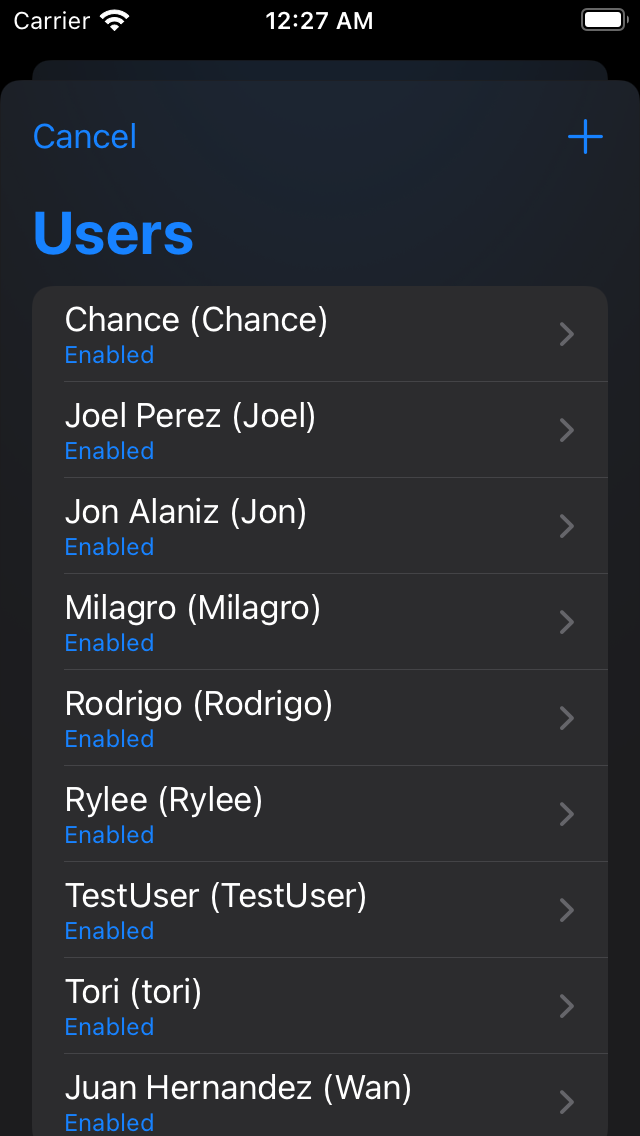Open Chance's user details via chevron
640x1136 pixels.
point(567,334)
